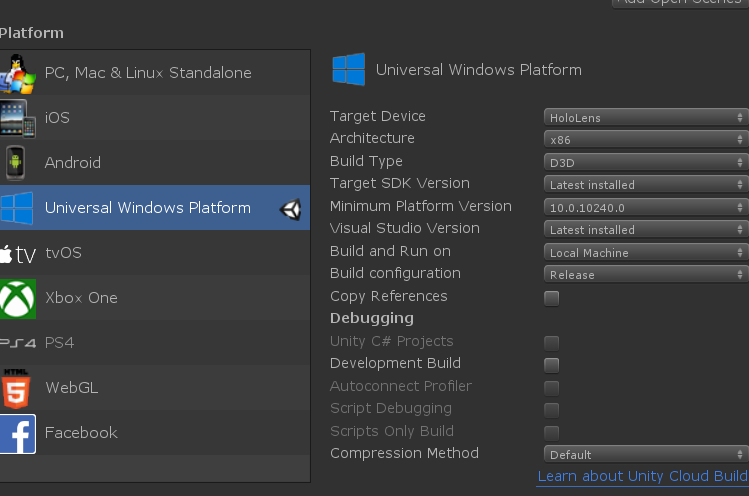749x496 pixels.
Task: Click the Facebook logo icon
Action: (x=18, y=434)
